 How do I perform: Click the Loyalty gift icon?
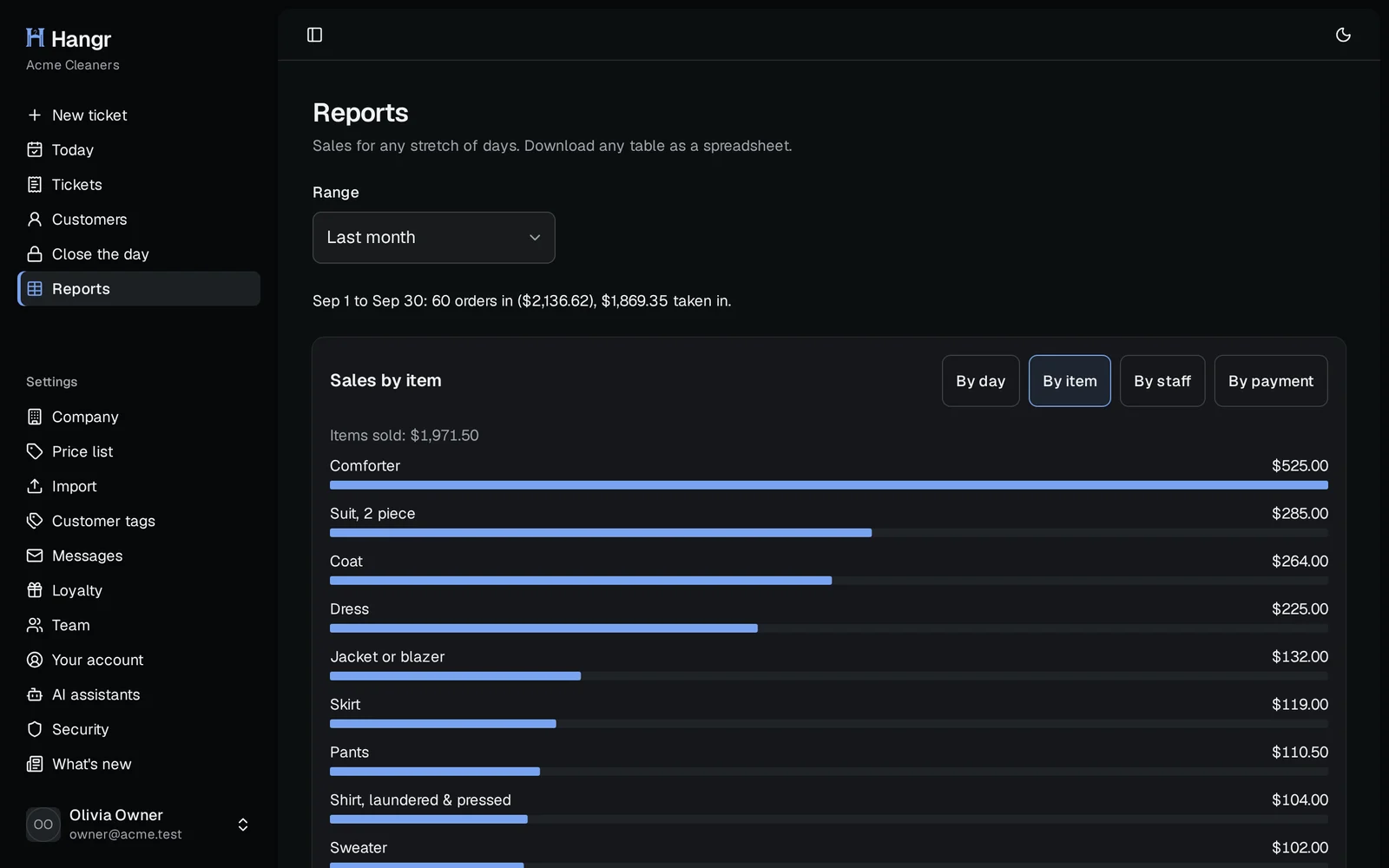[35, 590]
